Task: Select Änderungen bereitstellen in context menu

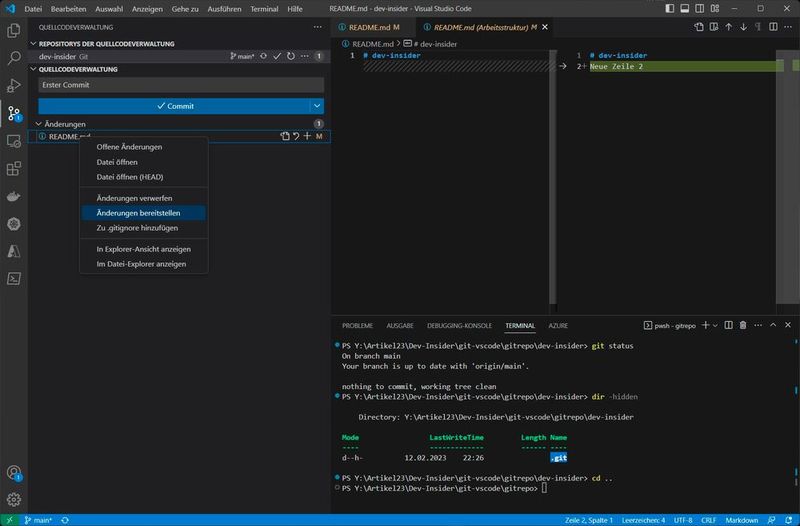Action: coord(143,213)
